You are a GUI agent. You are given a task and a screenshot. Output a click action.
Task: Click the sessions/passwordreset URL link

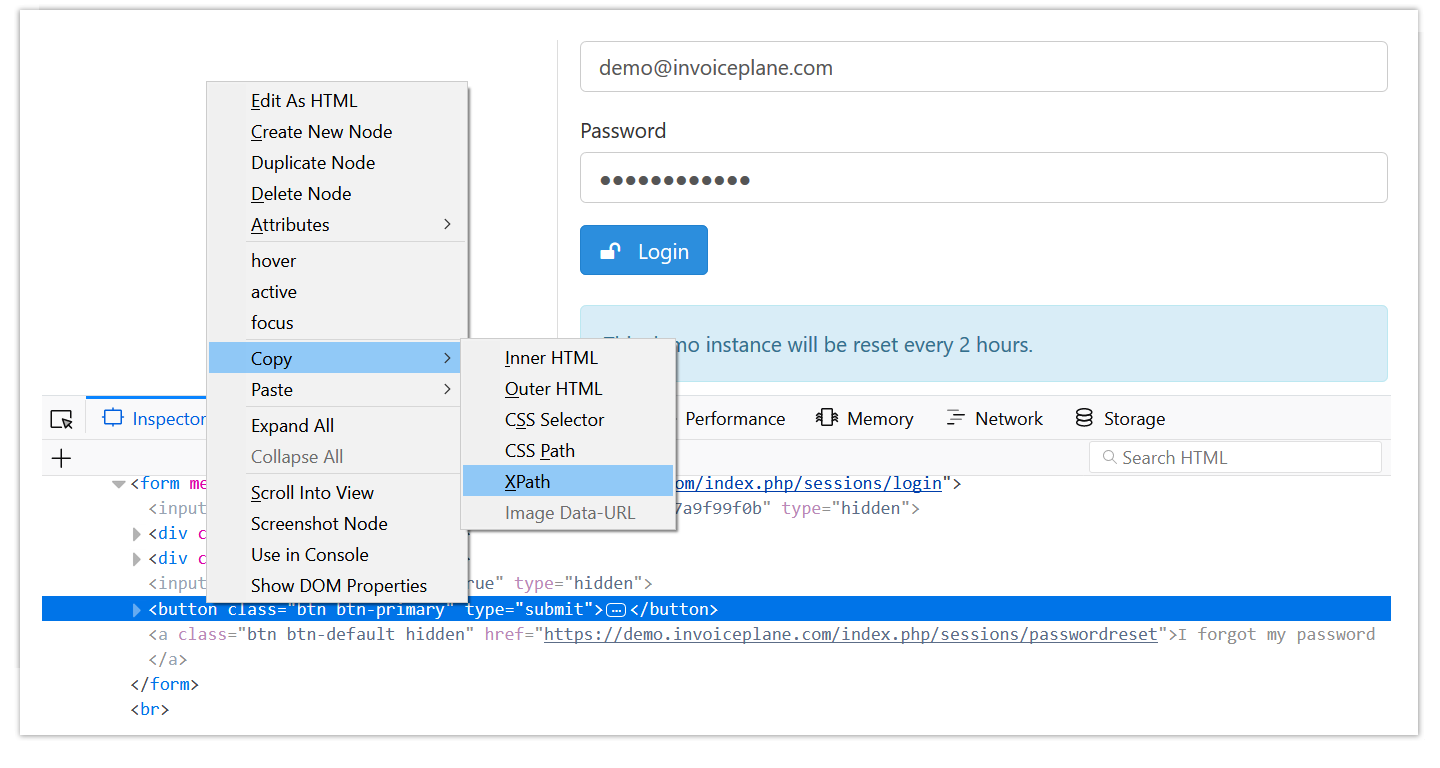pos(851,634)
